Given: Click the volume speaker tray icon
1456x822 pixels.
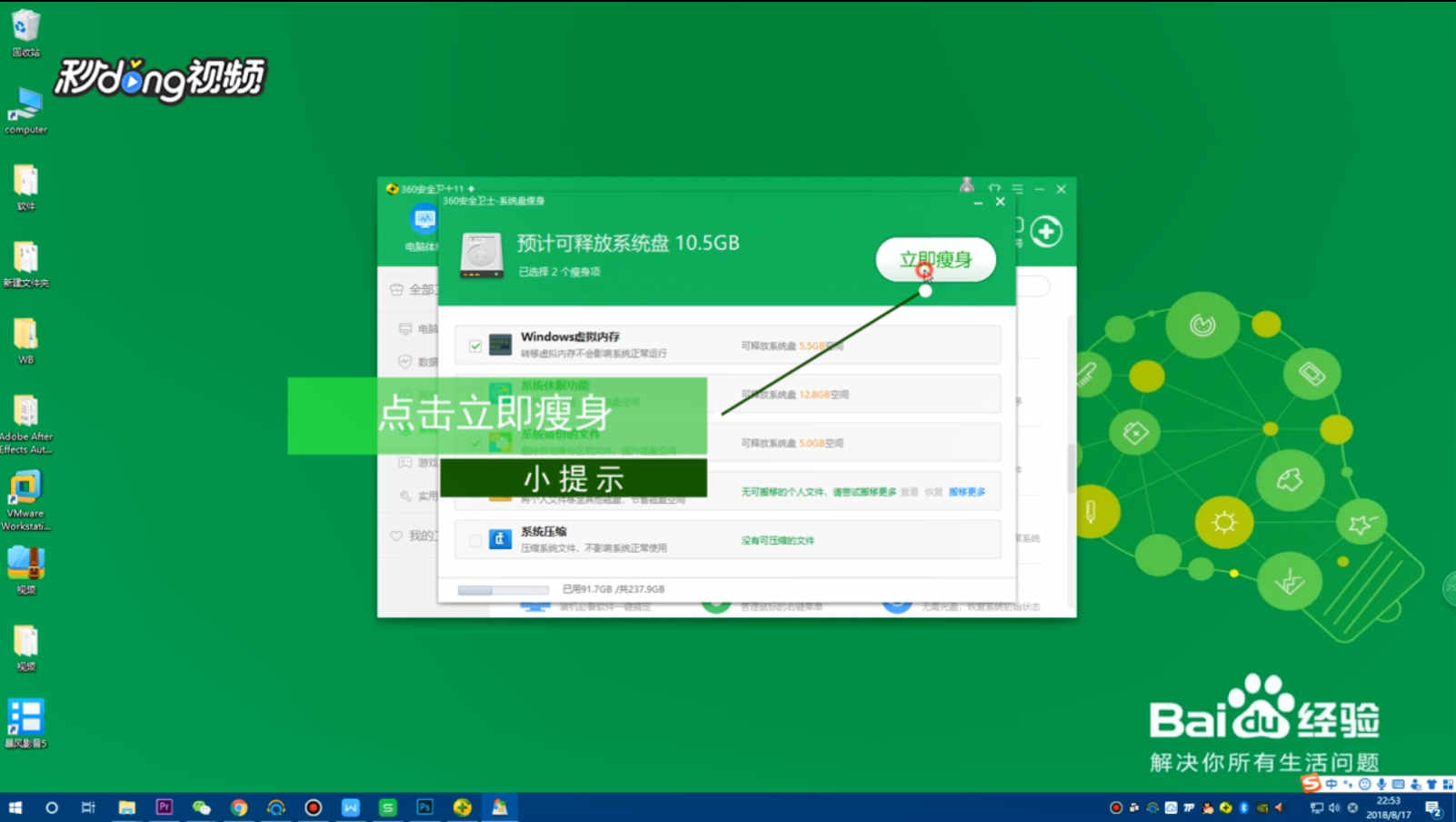Looking at the screenshot, I should point(1334,807).
